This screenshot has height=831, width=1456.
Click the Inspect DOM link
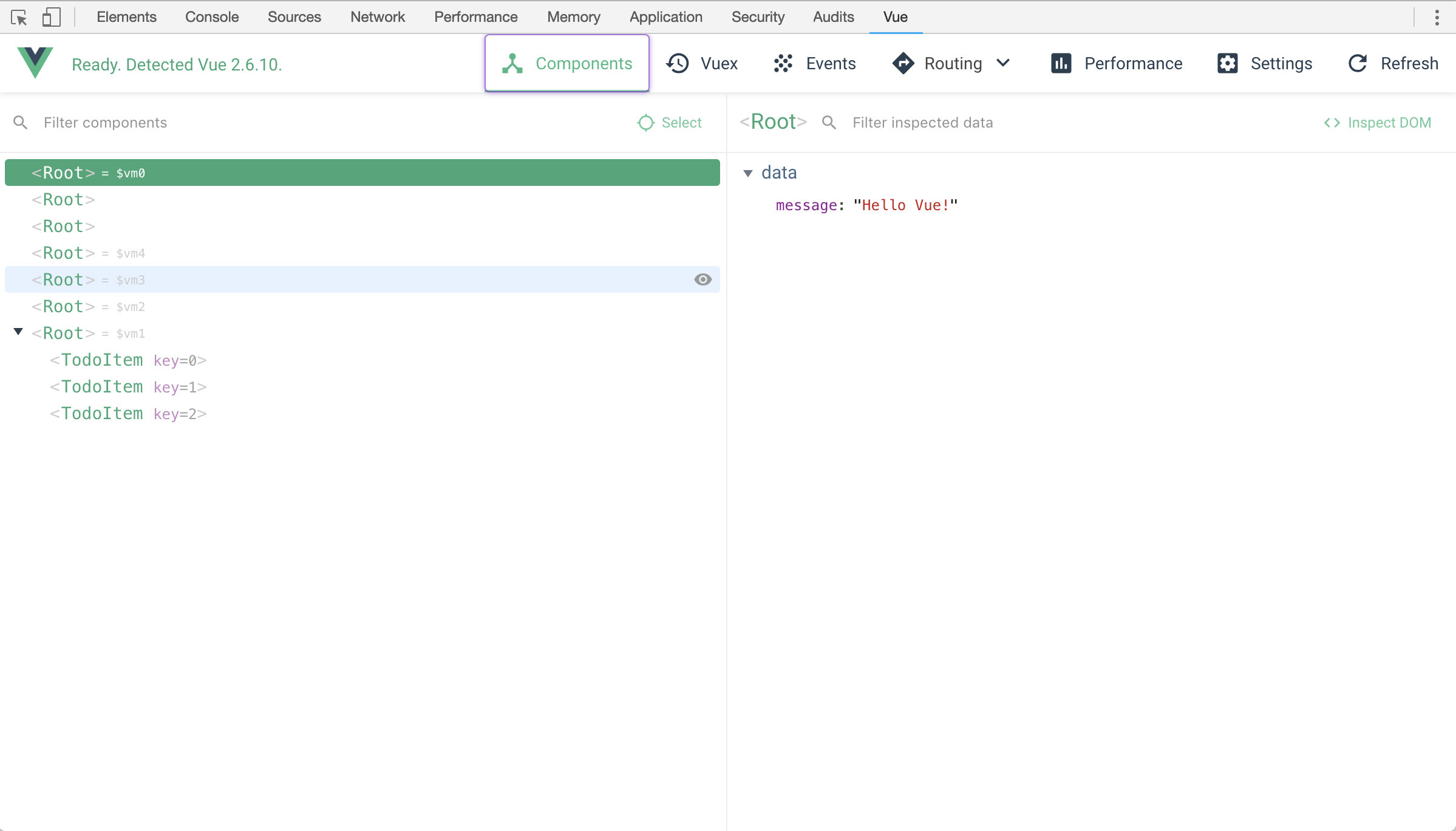pos(1378,123)
